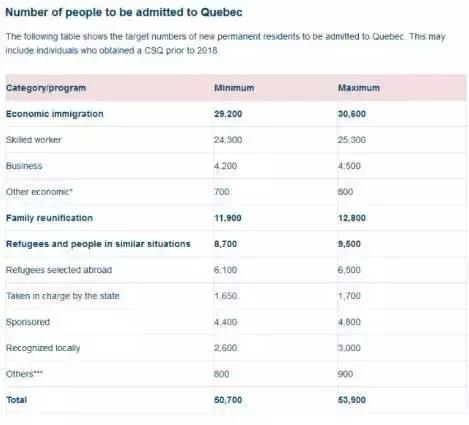Click Recognized locally maximum value 3,000
Screen dimensions: 469x425
[x=349, y=348]
